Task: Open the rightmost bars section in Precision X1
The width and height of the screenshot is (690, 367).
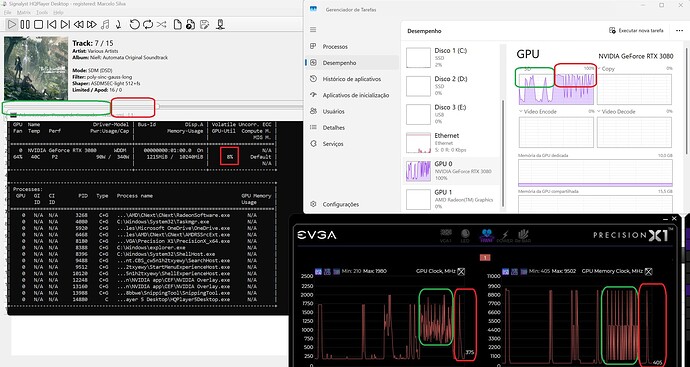Action: (x=523, y=235)
